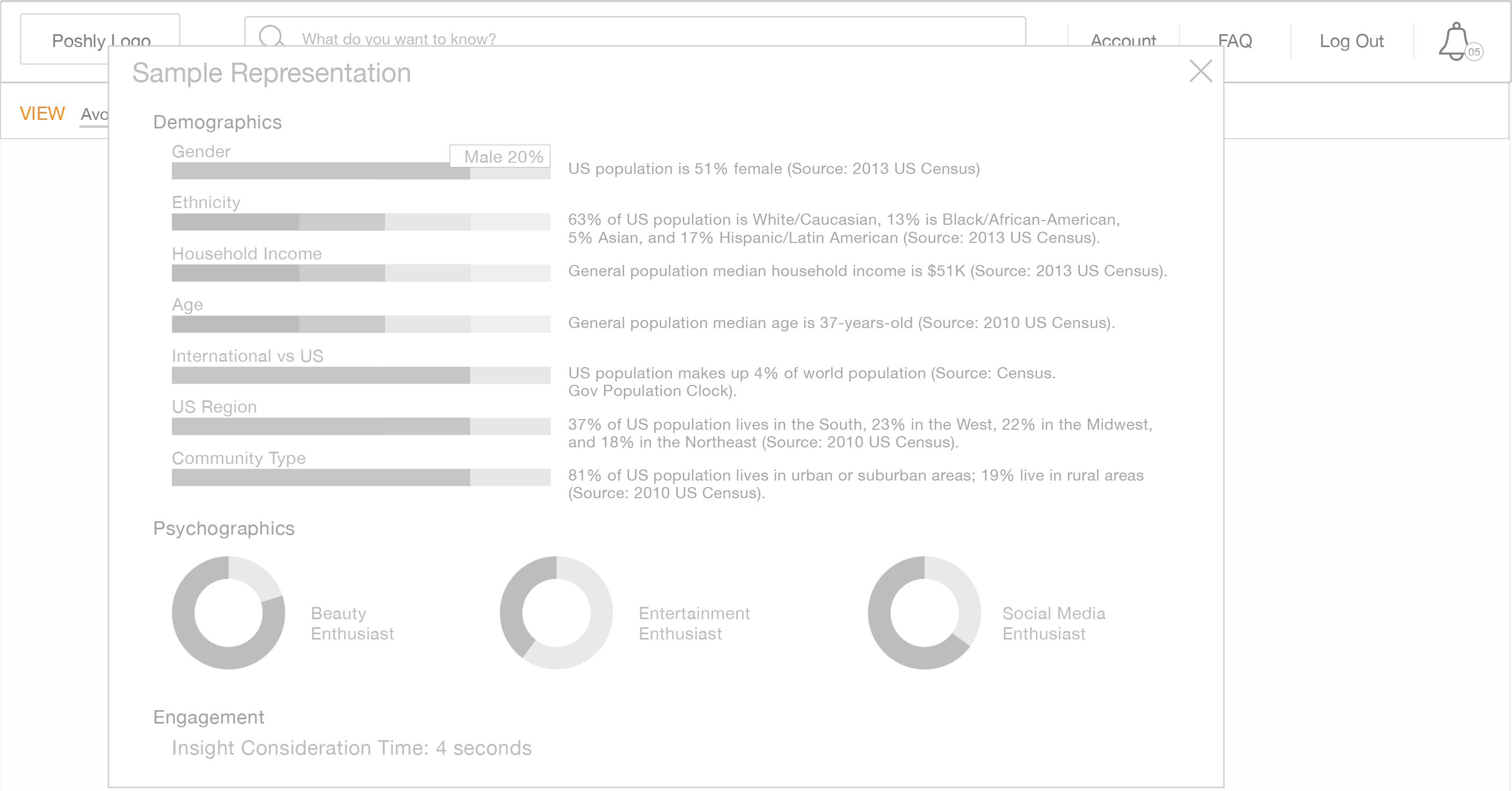Click the Engagement heading

[x=208, y=717]
